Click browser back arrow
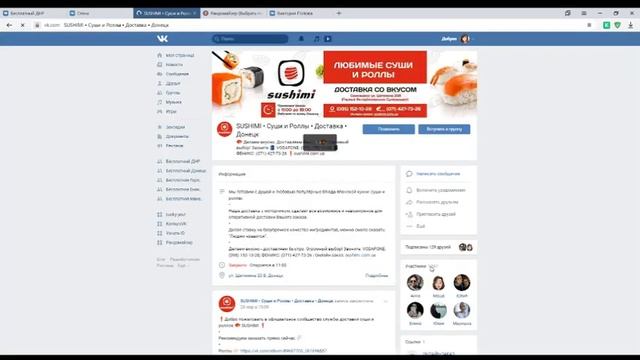Image resolution: width=640 pixels, height=360 pixels. pos(9,25)
